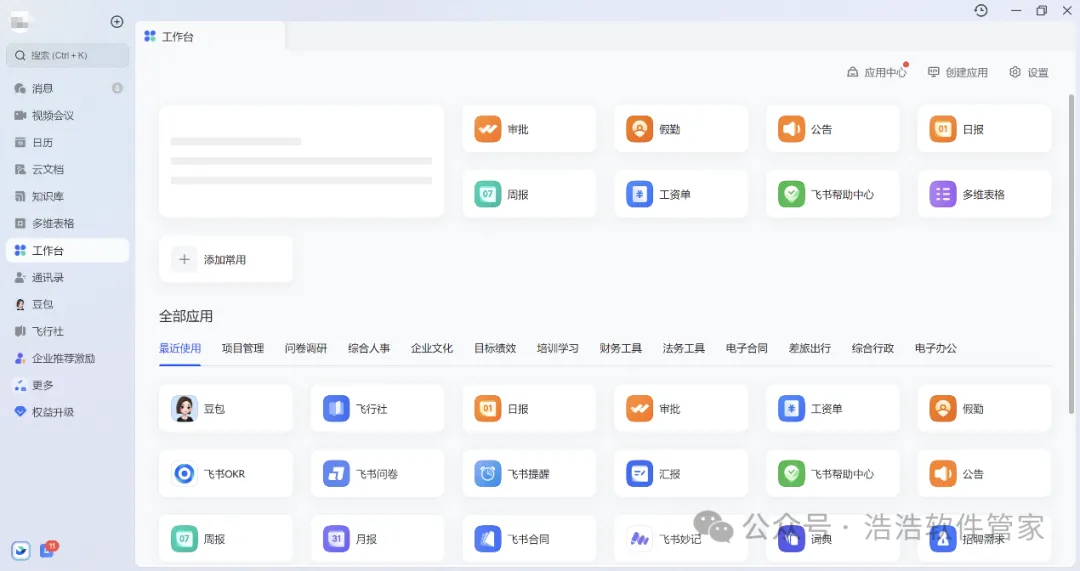Viewport: 1080px width, 571px height.
Task: Launch 飞书提醒 app
Action: pos(529,474)
